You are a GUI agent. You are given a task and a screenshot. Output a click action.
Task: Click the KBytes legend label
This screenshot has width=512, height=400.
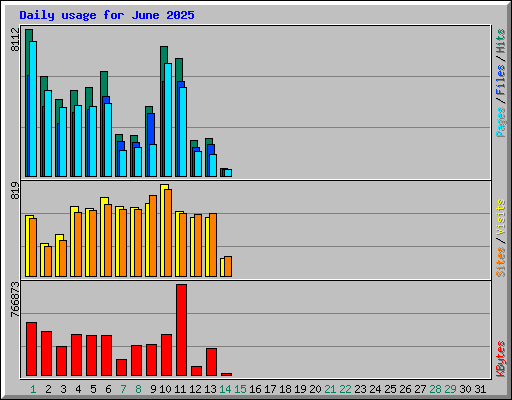pos(501,359)
